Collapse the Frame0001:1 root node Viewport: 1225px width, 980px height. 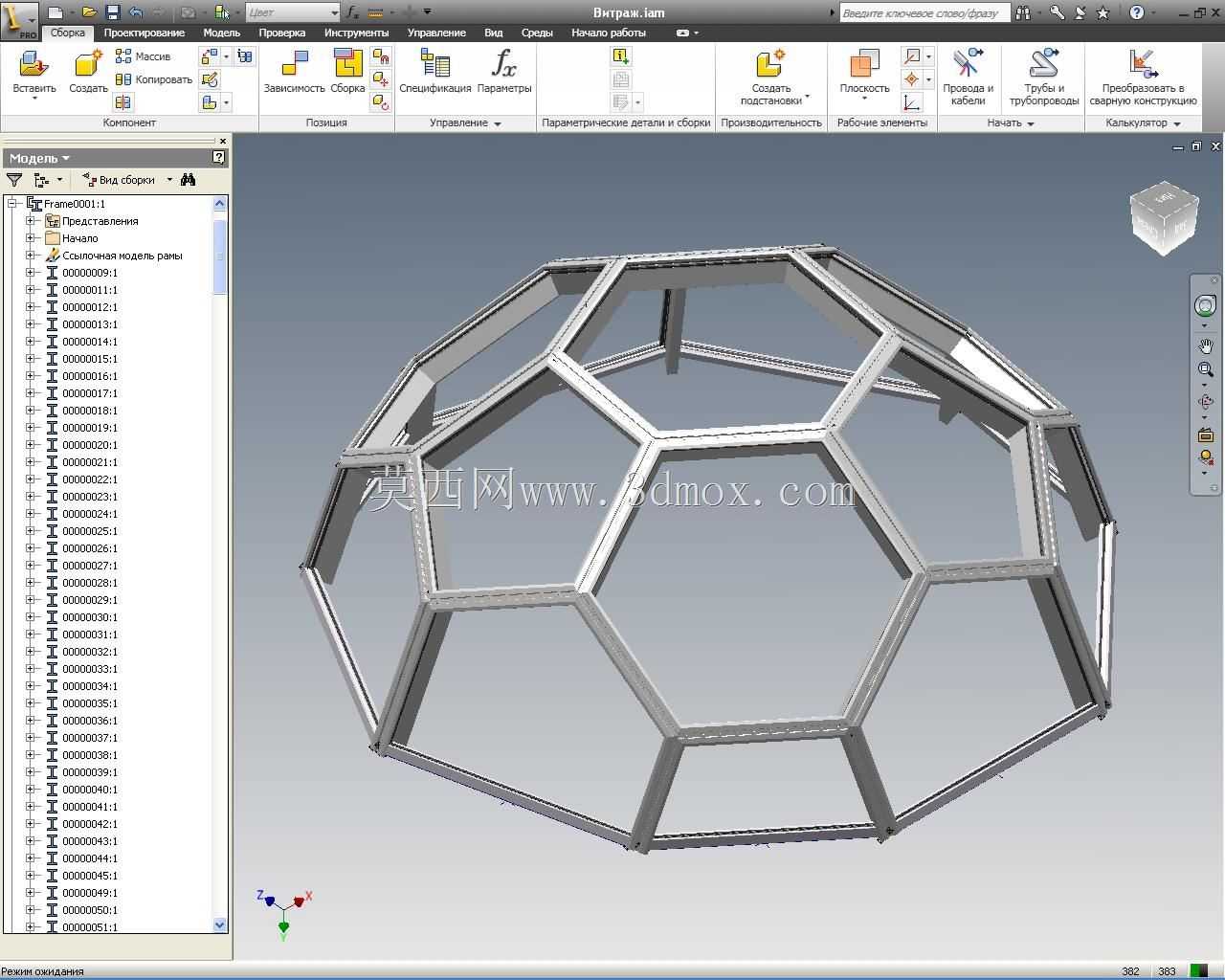(x=12, y=204)
